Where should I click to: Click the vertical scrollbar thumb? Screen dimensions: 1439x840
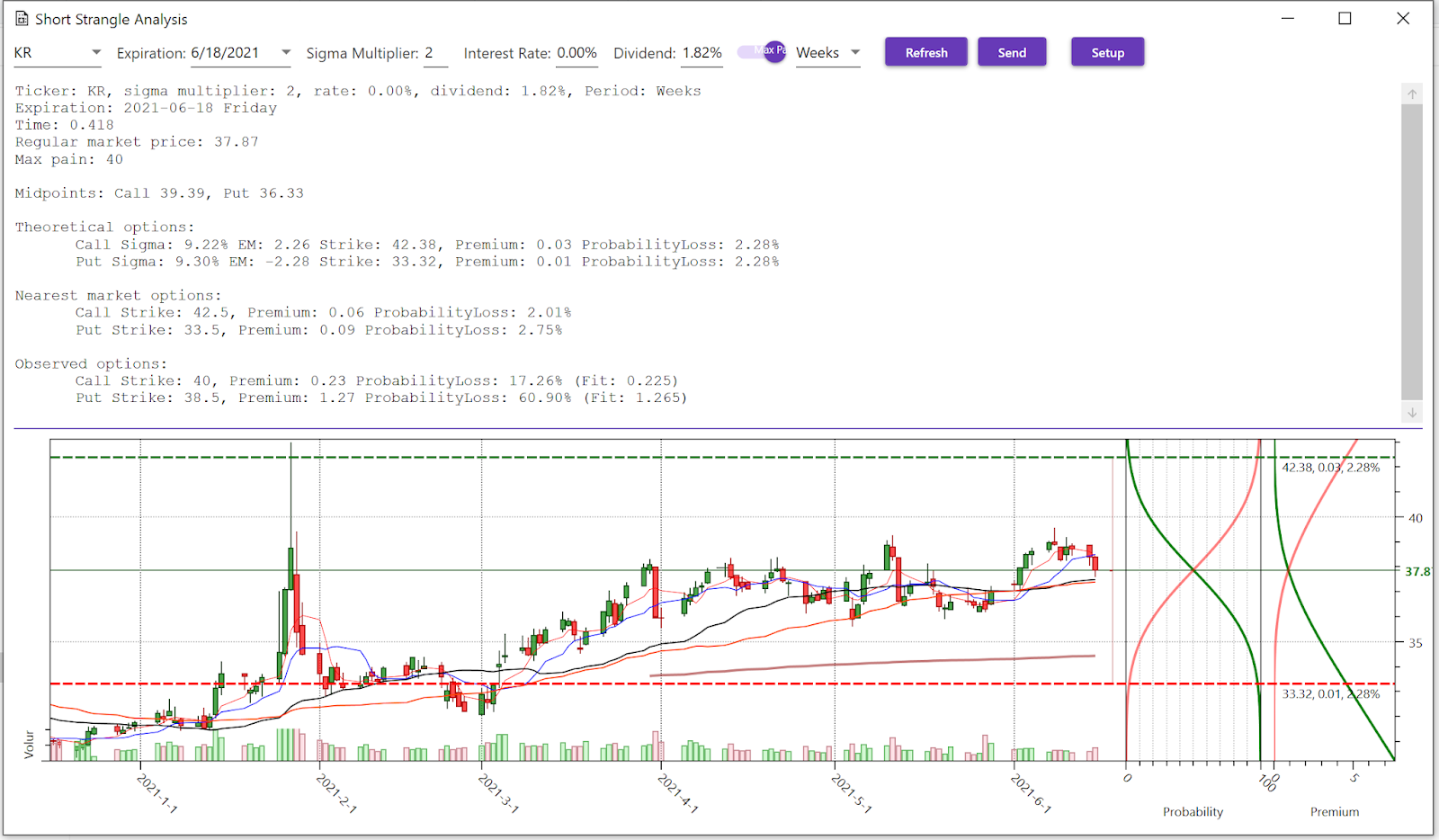point(1412,252)
